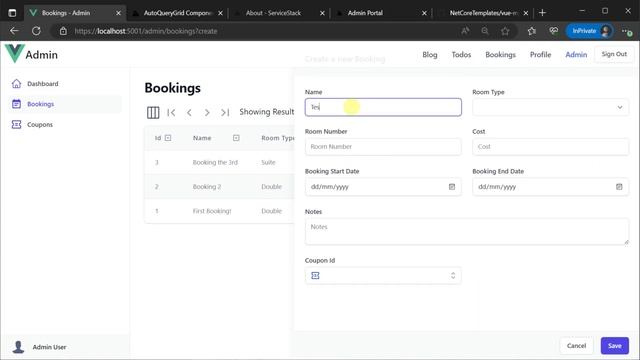The height and width of the screenshot is (360, 640).
Task: Go to first page of results
Action: (171, 112)
